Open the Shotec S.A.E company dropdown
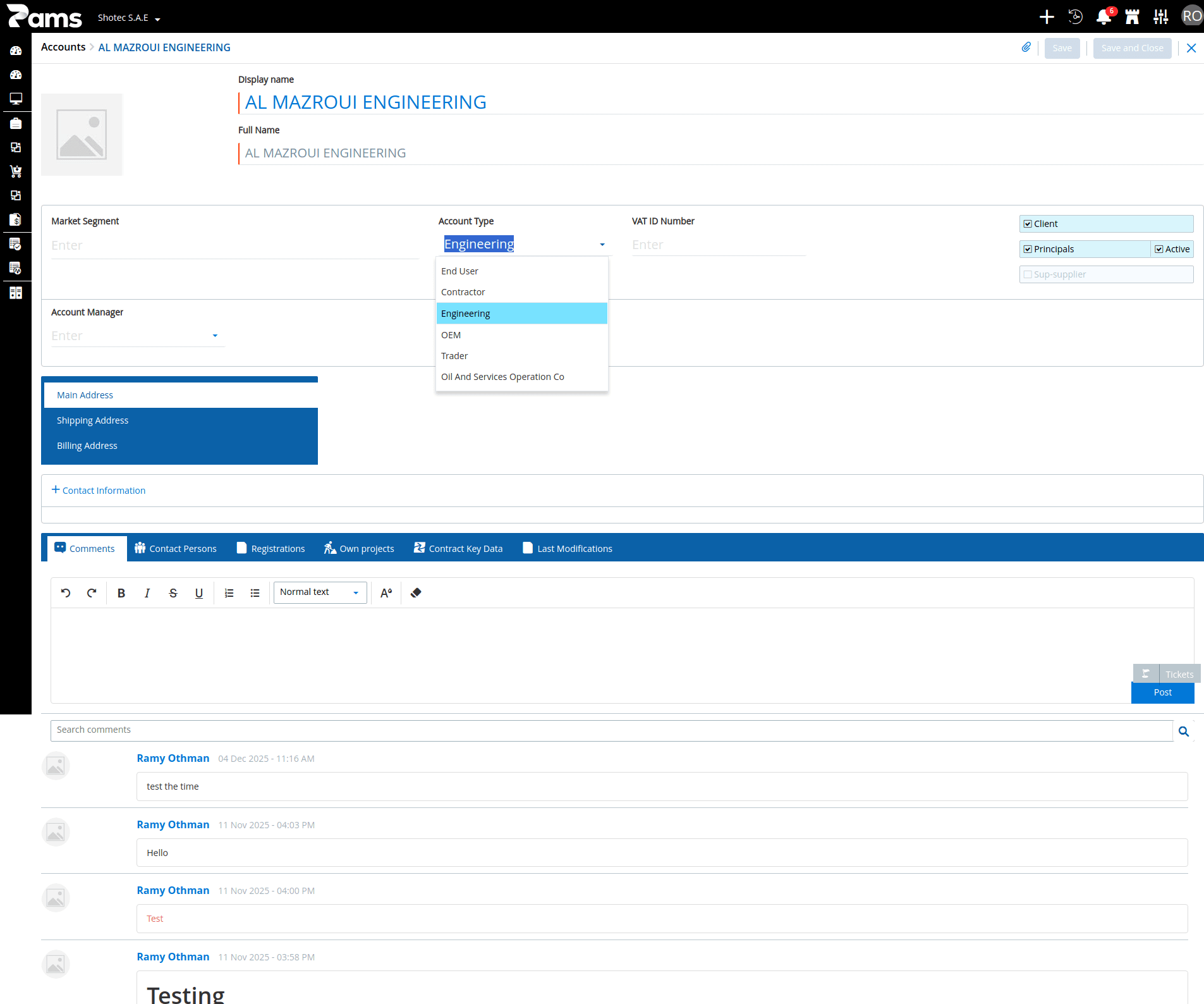The height and width of the screenshot is (1004, 1204). tap(129, 18)
